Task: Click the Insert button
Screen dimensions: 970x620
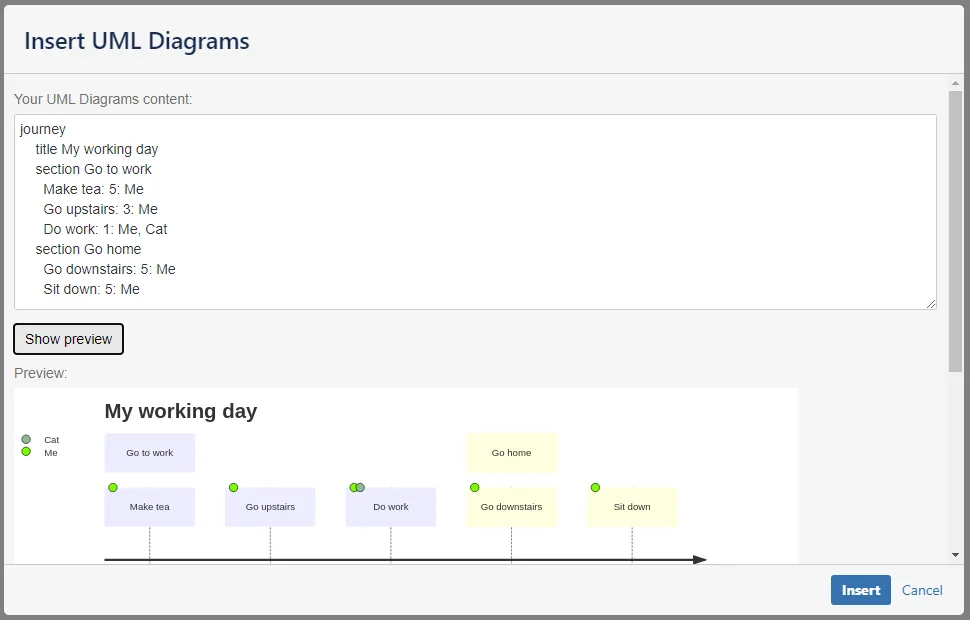Action: click(861, 590)
